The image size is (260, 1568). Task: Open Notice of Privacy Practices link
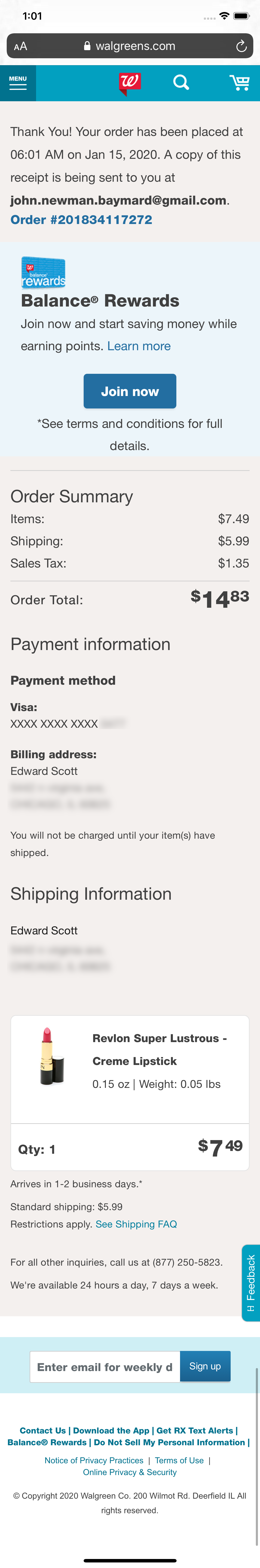[x=94, y=1460]
